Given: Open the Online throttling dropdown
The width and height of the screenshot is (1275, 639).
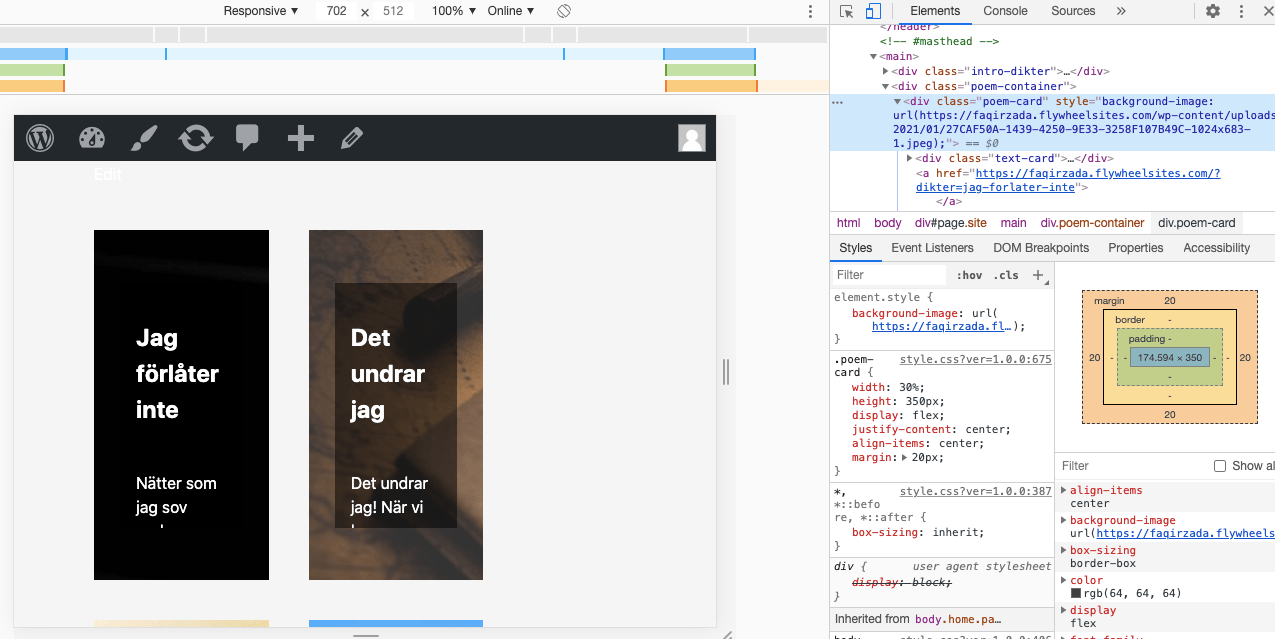Looking at the screenshot, I should coord(511,11).
